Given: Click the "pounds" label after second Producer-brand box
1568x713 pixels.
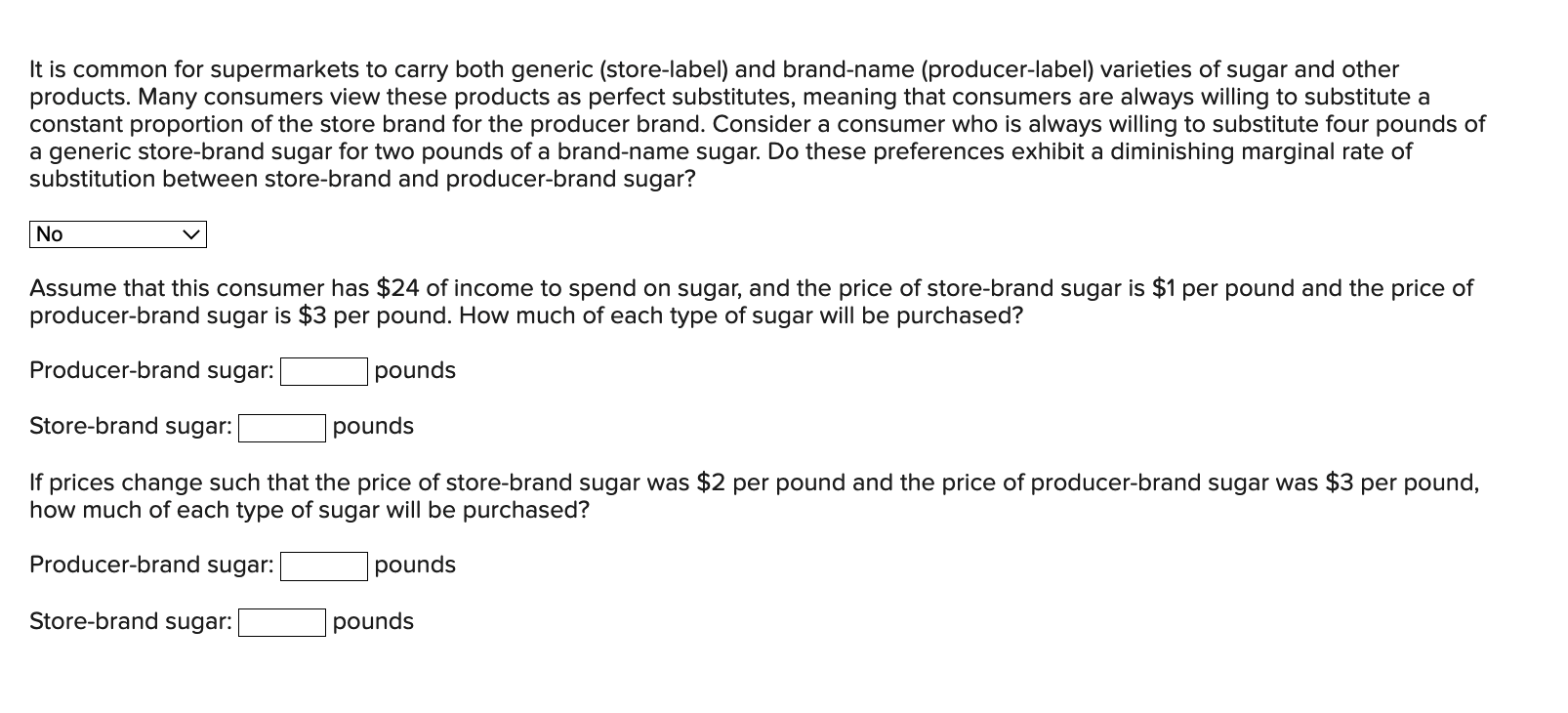Looking at the screenshot, I should [x=414, y=566].
